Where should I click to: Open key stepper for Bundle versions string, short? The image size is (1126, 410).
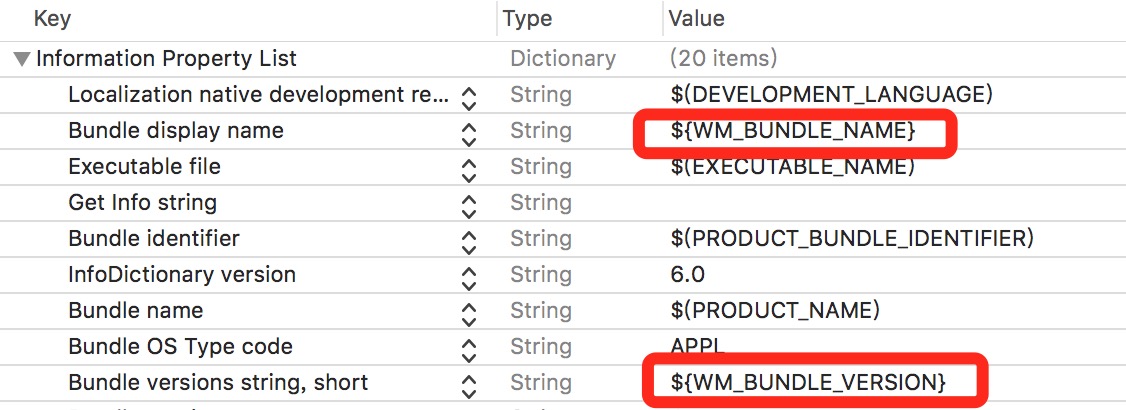click(x=469, y=386)
